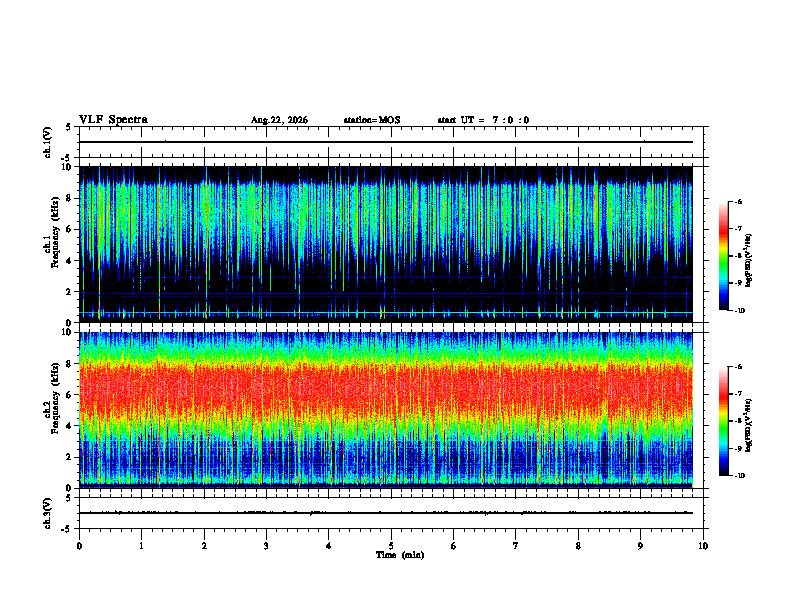The image size is (792, 612).
Task: Click the "ch.1(V)" top panel axis label
Action: coord(48,142)
